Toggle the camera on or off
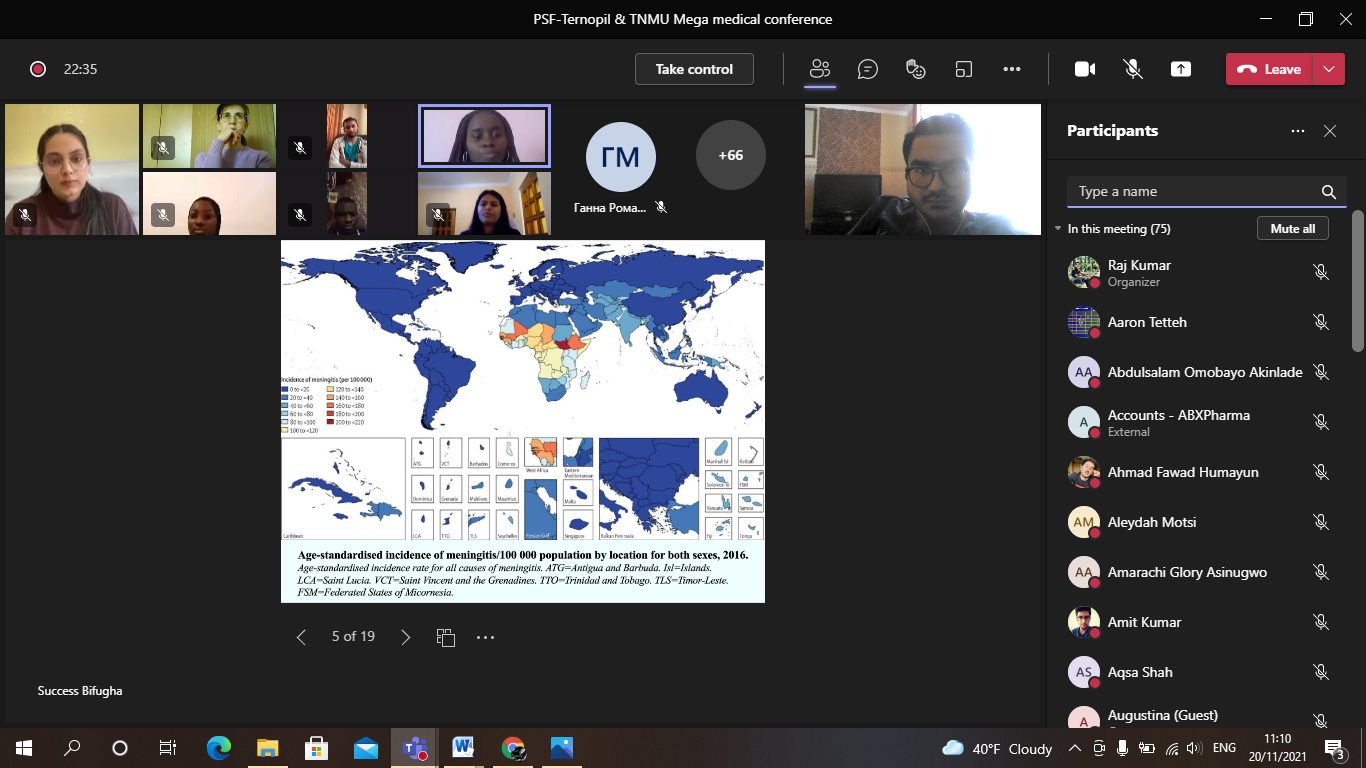 (1085, 69)
